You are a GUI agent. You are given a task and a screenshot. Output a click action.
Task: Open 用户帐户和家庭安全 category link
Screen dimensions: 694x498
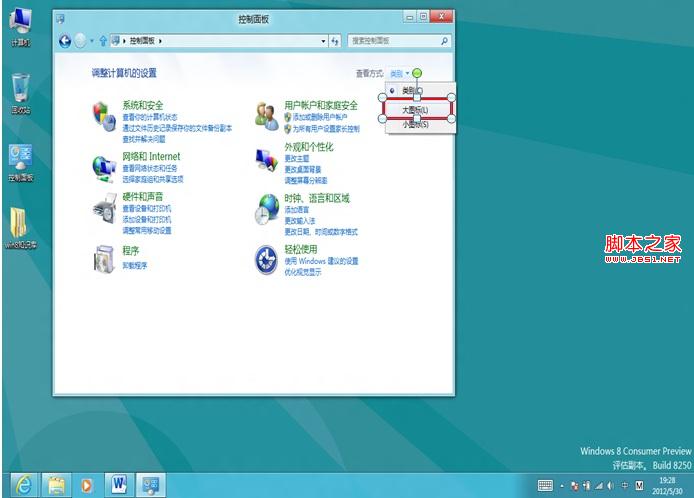321,105
